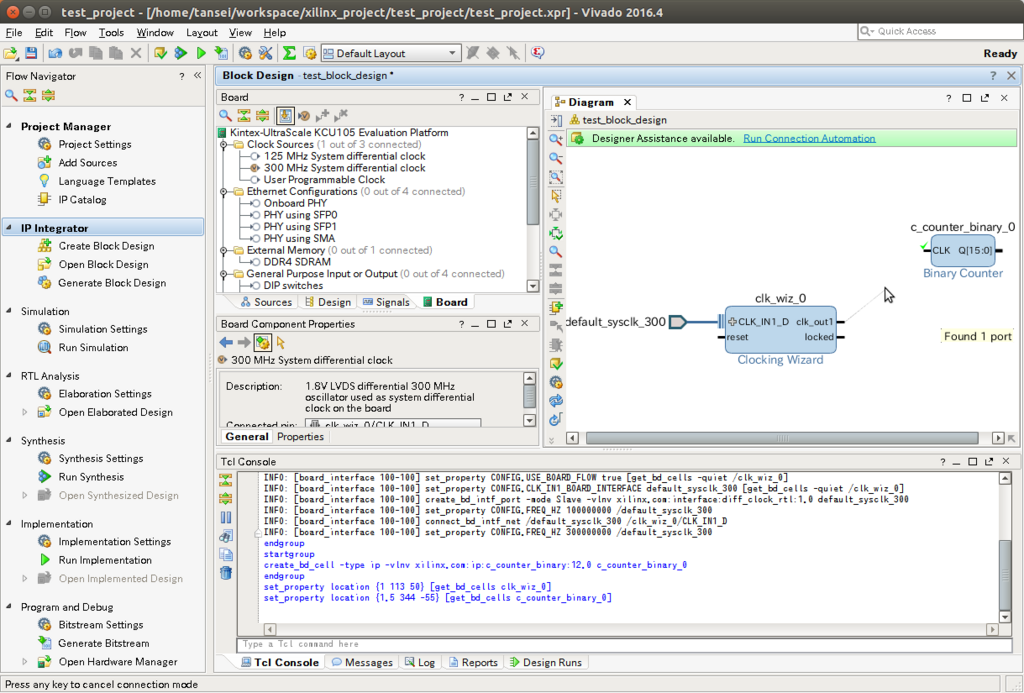Click the search icon in Board panel
Viewport: 1024px width, 693px height.
[x=225, y=116]
